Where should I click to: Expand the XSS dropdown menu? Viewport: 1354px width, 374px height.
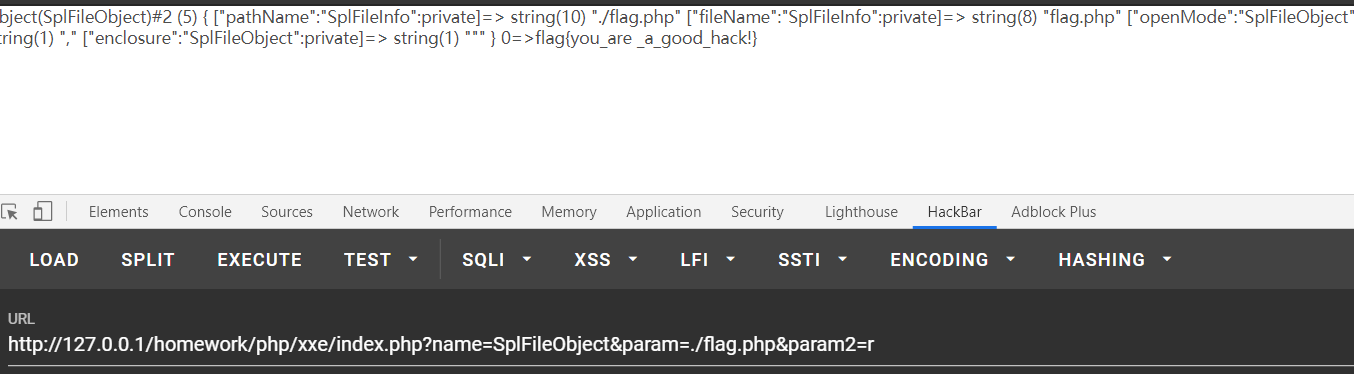coord(606,260)
